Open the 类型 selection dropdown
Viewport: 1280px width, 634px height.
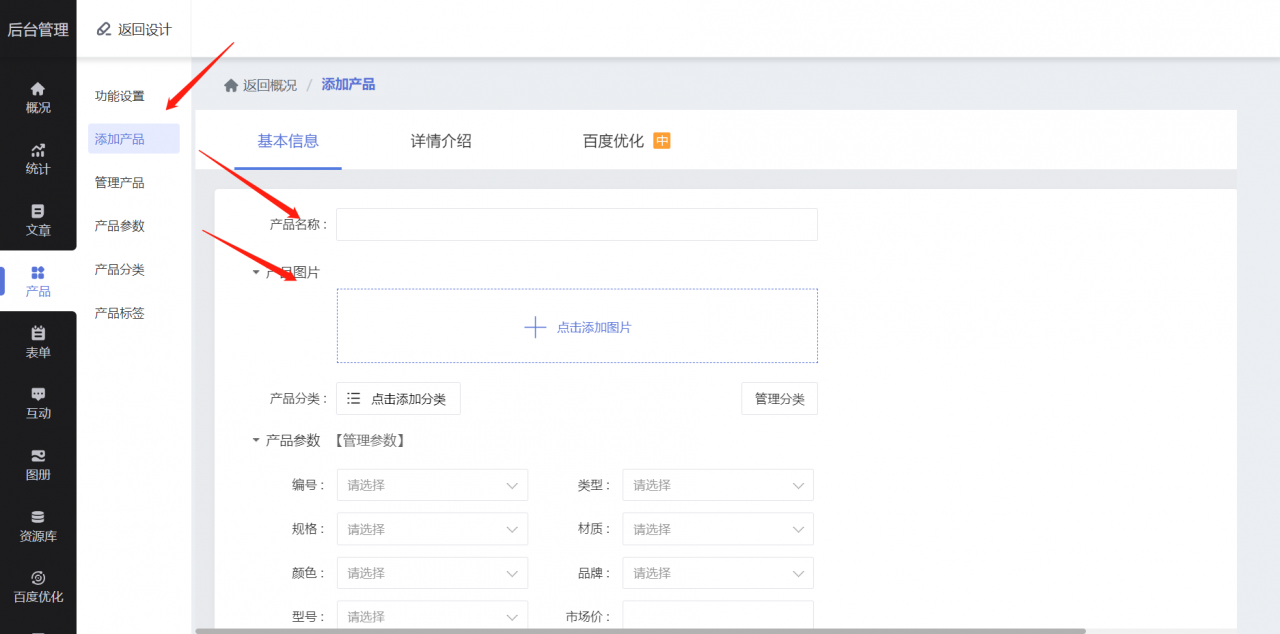pos(717,485)
